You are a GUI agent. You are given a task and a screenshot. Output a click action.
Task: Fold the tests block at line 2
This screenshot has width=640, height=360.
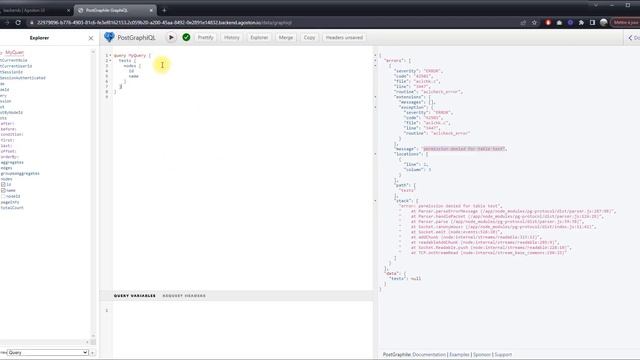(x=110, y=60)
